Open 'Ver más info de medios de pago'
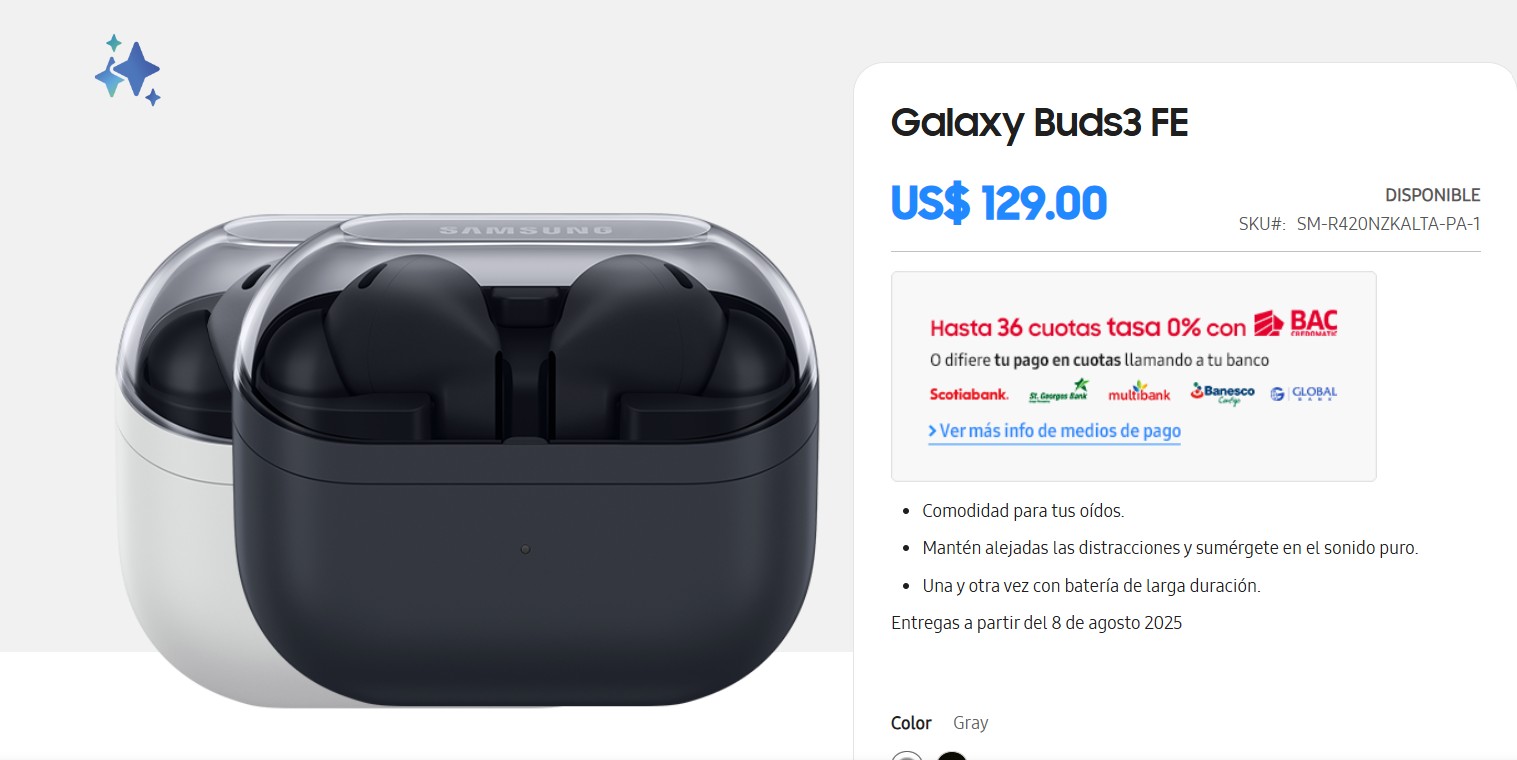The height and width of the screenshot is (760, 1517). tap(1060, 431)
